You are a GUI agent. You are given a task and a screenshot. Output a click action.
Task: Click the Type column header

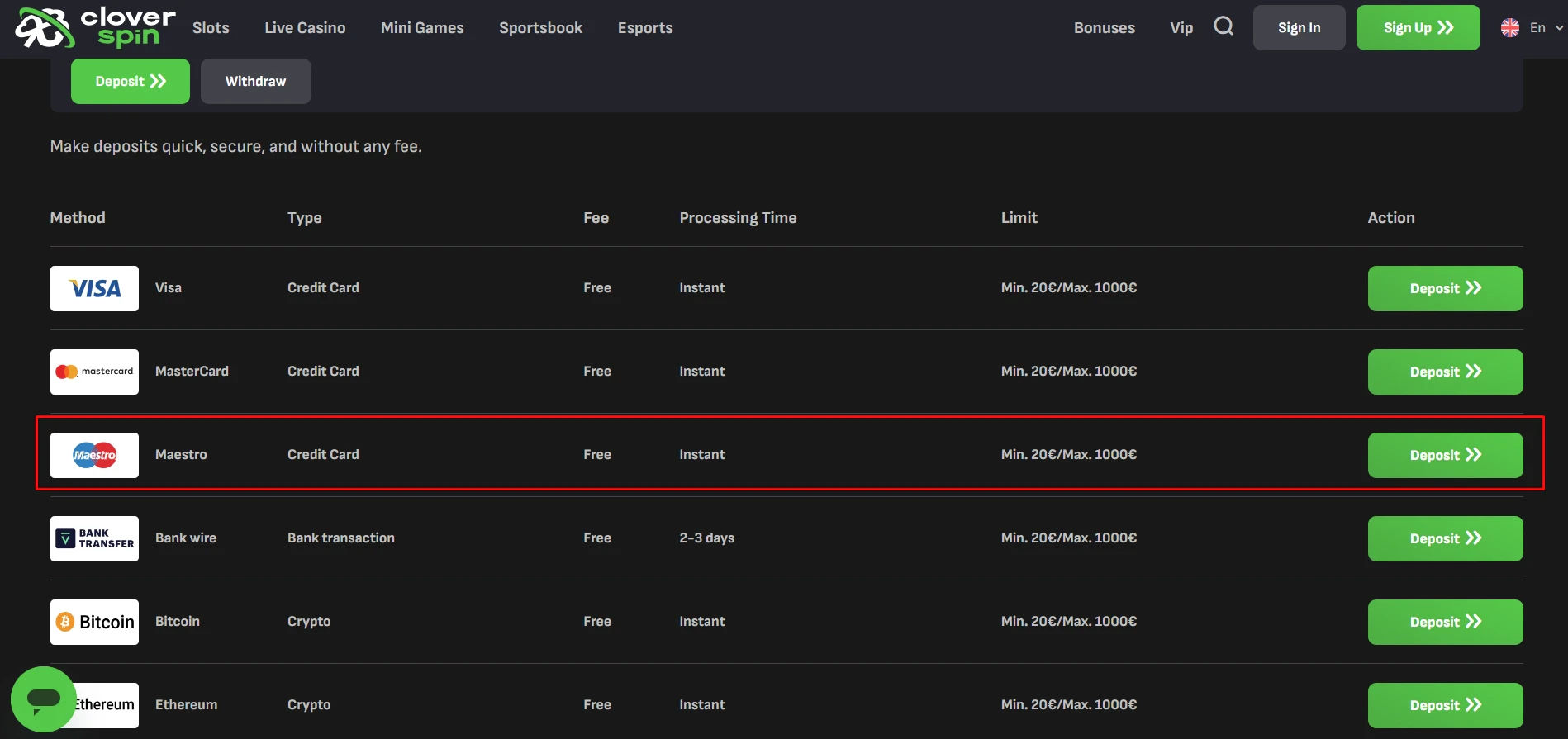click(x=305, y=218)
